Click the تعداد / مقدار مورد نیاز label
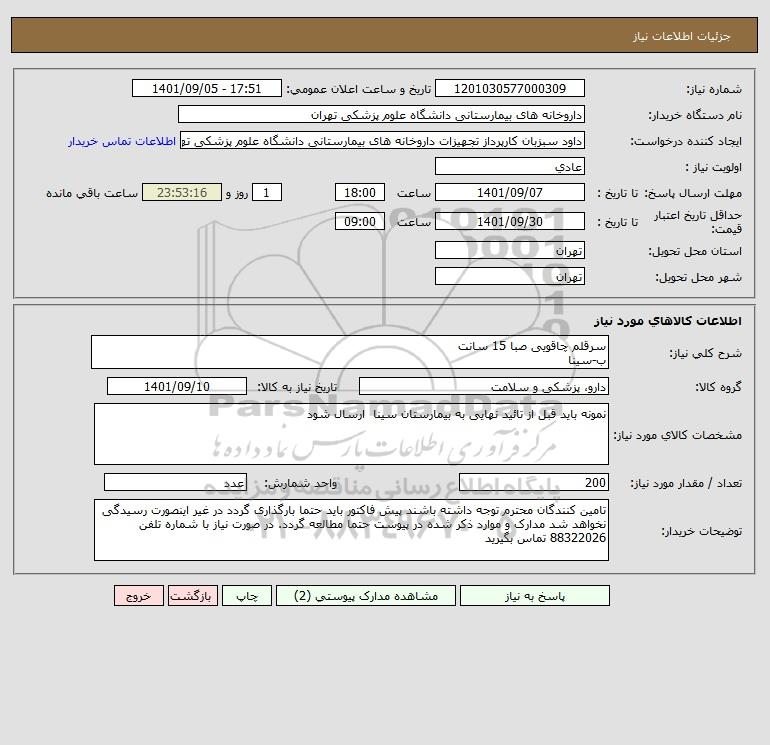The width and height of the screenshot is (770, 745). (686, 483)
